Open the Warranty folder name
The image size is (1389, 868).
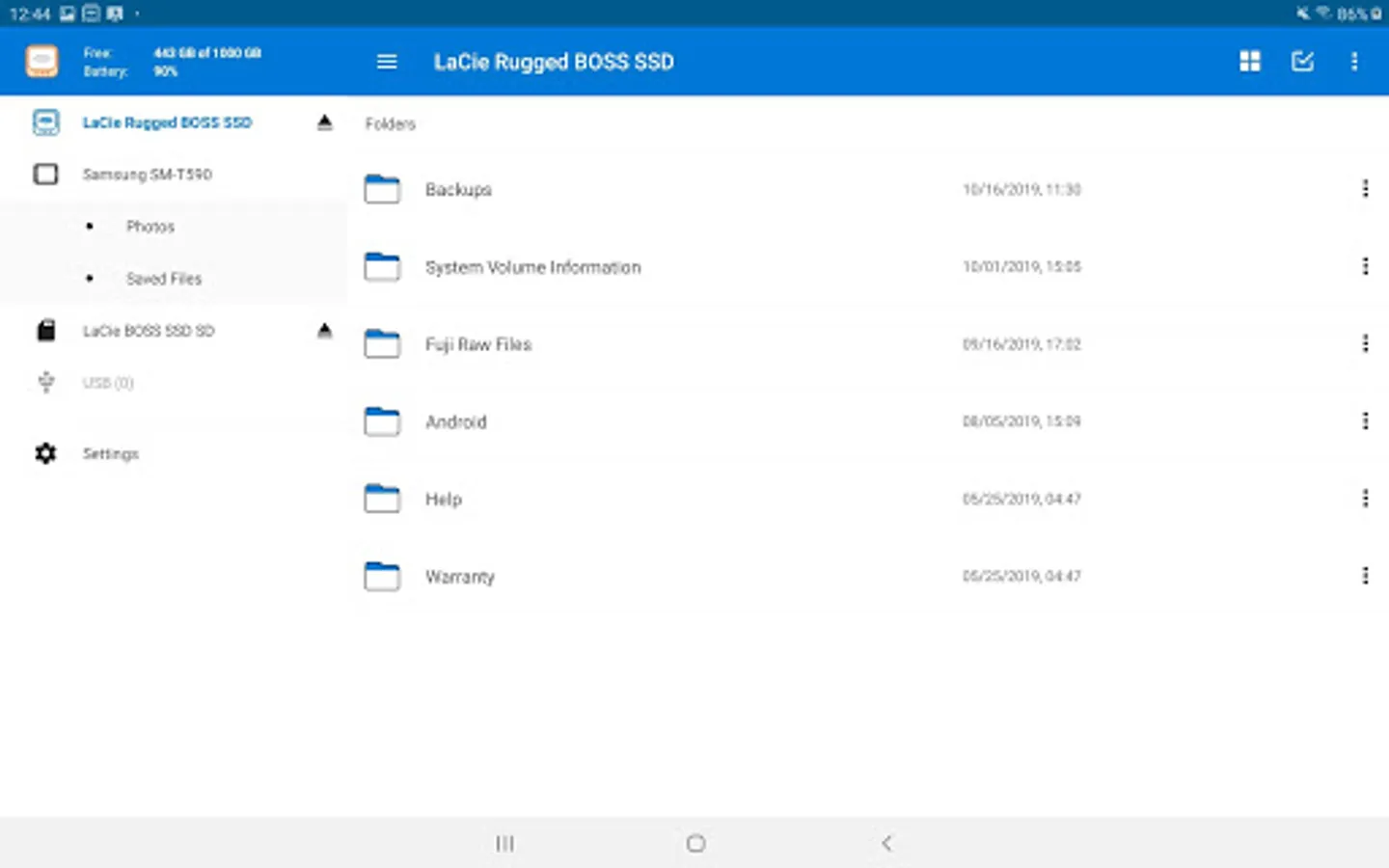coord(460,577)
